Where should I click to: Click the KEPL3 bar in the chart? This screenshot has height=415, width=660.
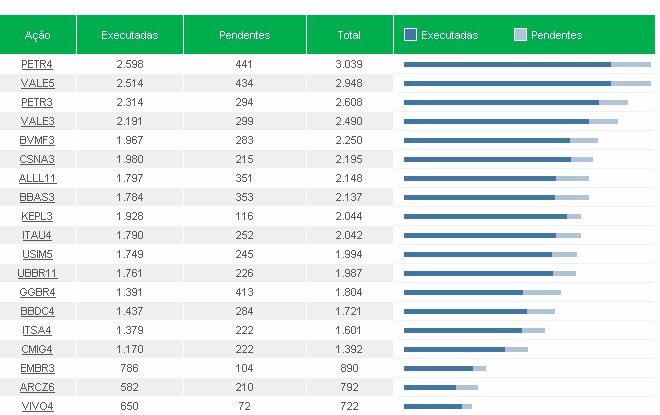(x=492, y=216)
